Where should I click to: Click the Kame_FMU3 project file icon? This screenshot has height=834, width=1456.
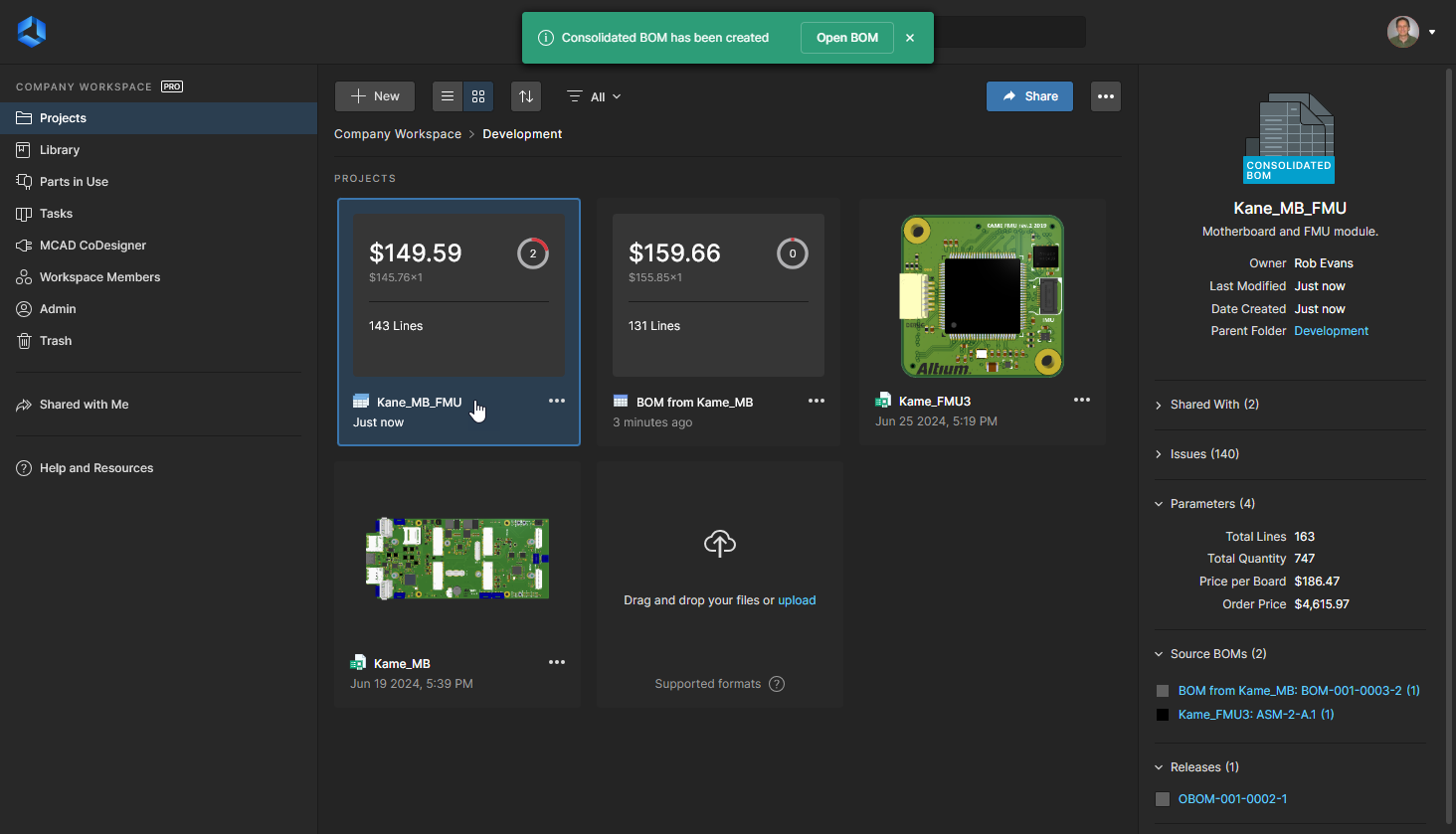(883, 401)
